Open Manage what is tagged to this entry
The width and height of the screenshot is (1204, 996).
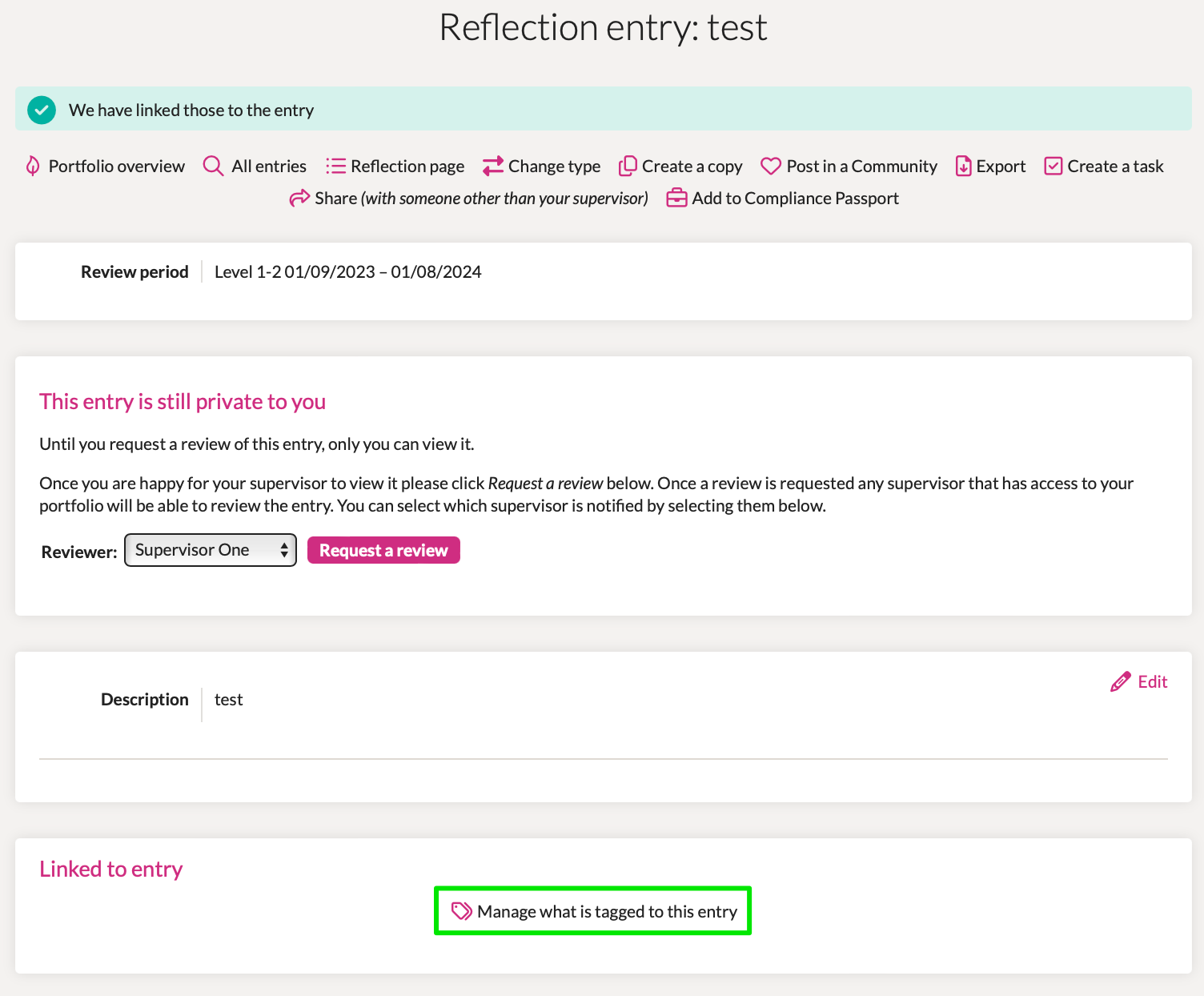click(607, 912)
